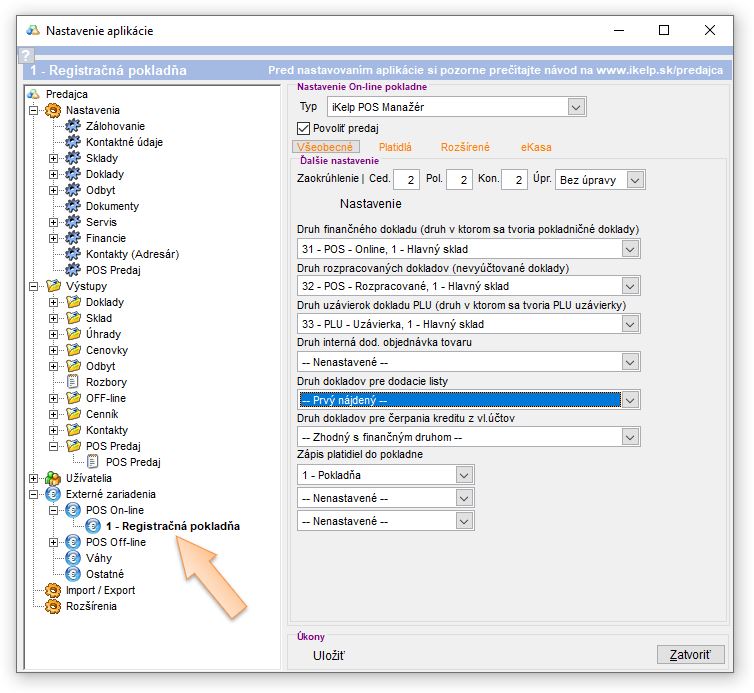Click the euro icon next to Váhy
This screenshot has height=693, width=754.
[x=72, y=558]
